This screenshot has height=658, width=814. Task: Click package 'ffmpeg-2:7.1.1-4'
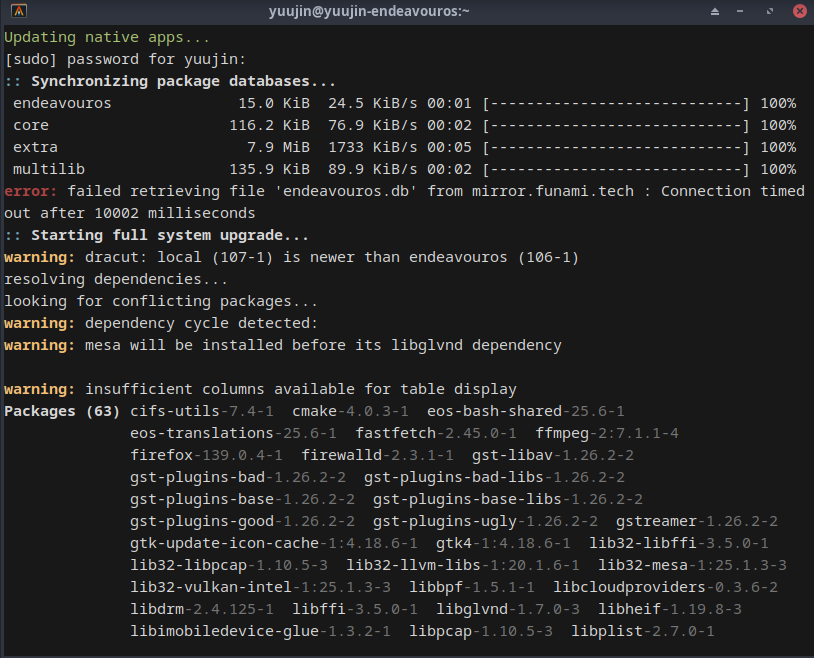click(x=607, y=433)
